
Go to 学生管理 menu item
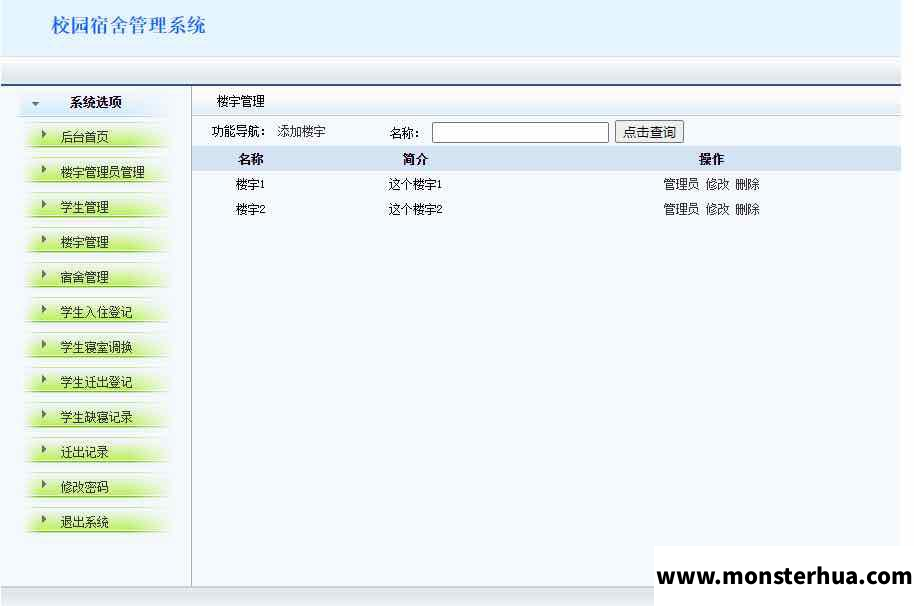(85, 207)
